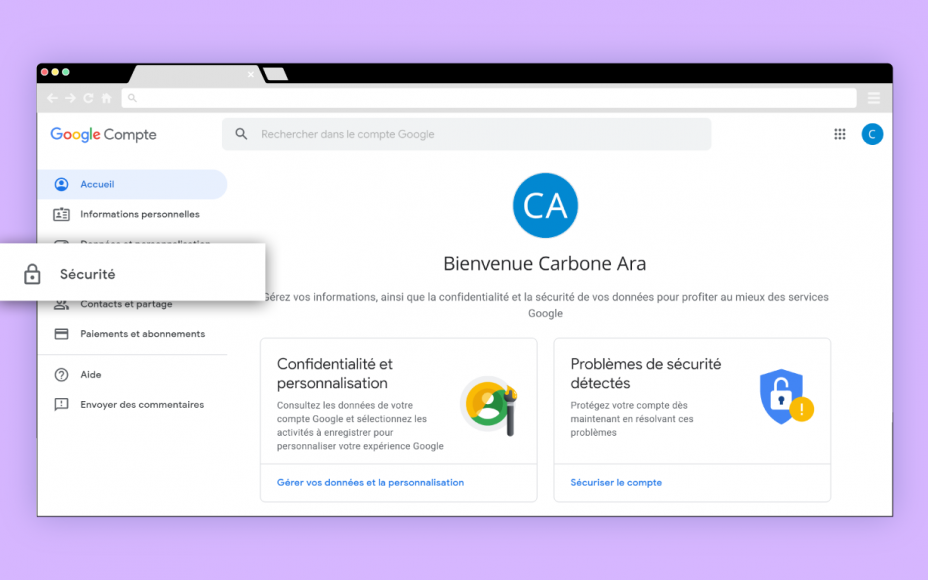Click the Paiements et abonnements card icon
The width and height of the screenshot is (928, 580).
coord(62,334)
